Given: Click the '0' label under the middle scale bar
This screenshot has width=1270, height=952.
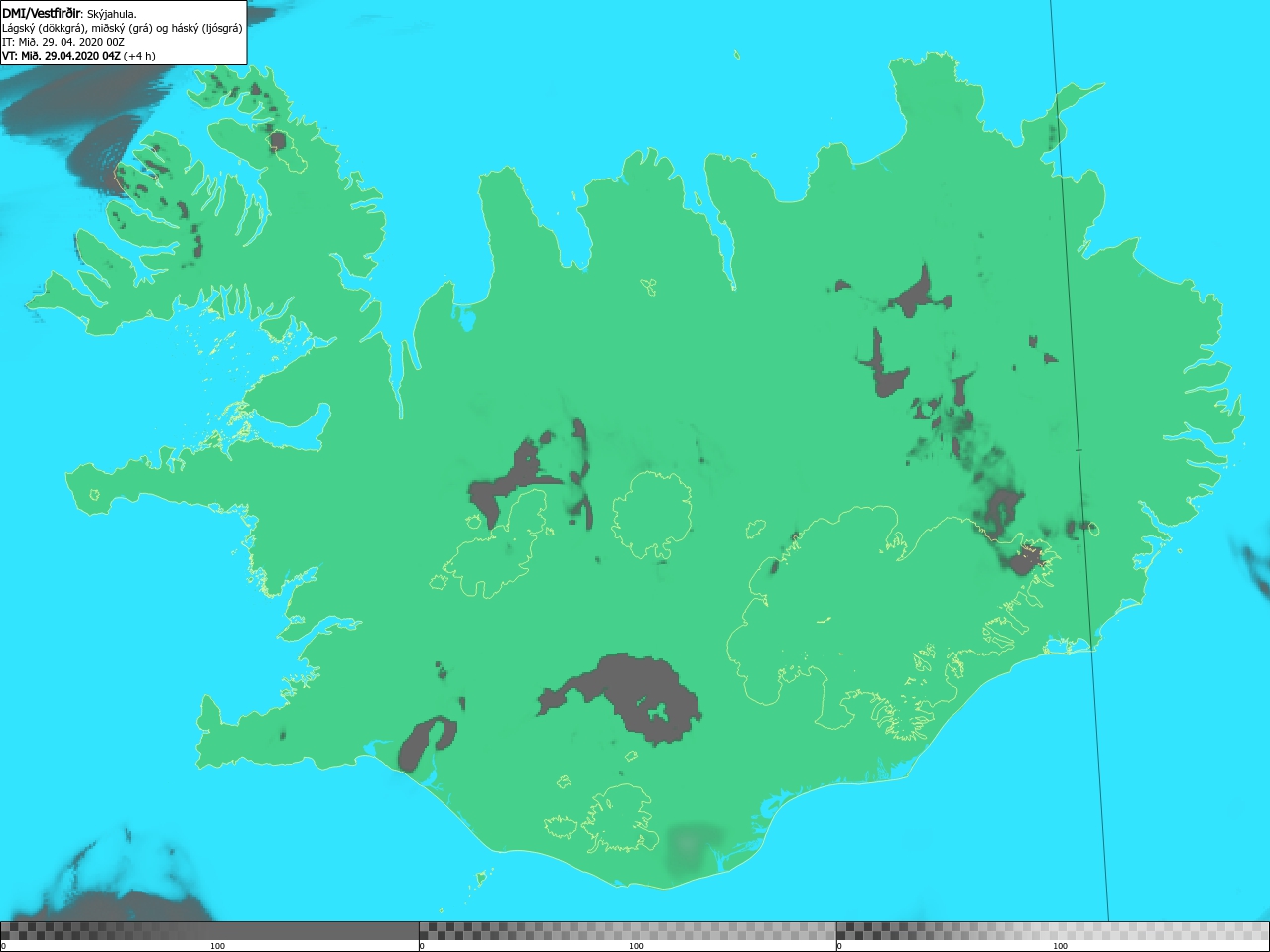Looking at the screenshot, I should (422, 946).
